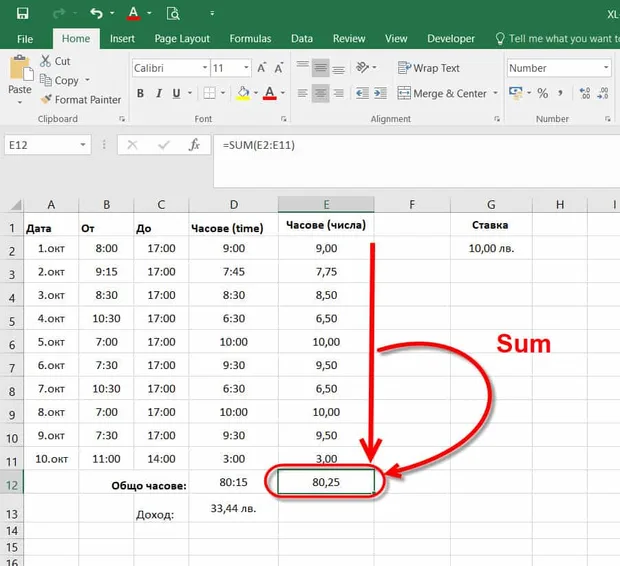Screen dimensions: 620x566
Task: Expand Merge & Center options arrow
Action: click(495, 93)
